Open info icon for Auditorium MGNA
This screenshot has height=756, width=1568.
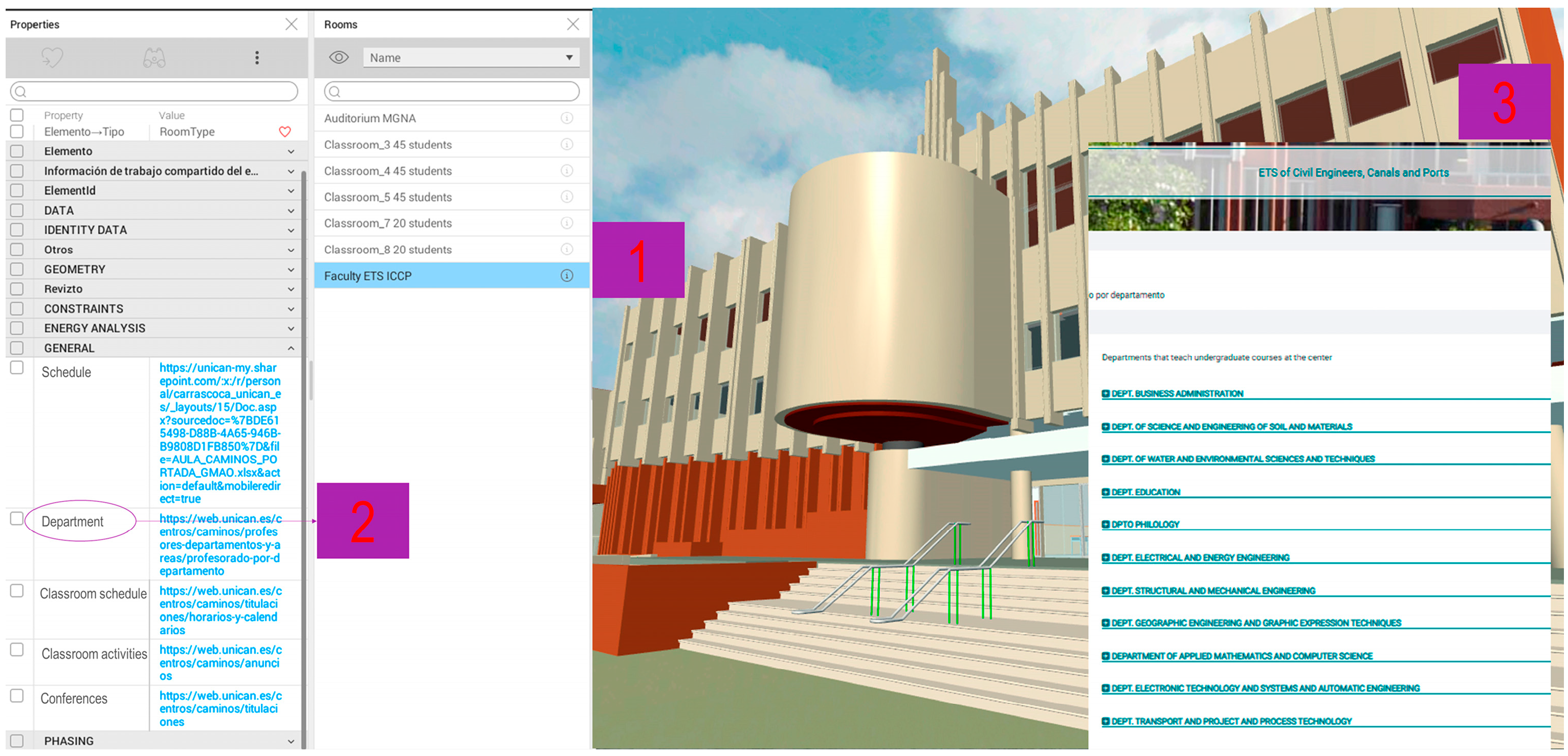[567, 118]
